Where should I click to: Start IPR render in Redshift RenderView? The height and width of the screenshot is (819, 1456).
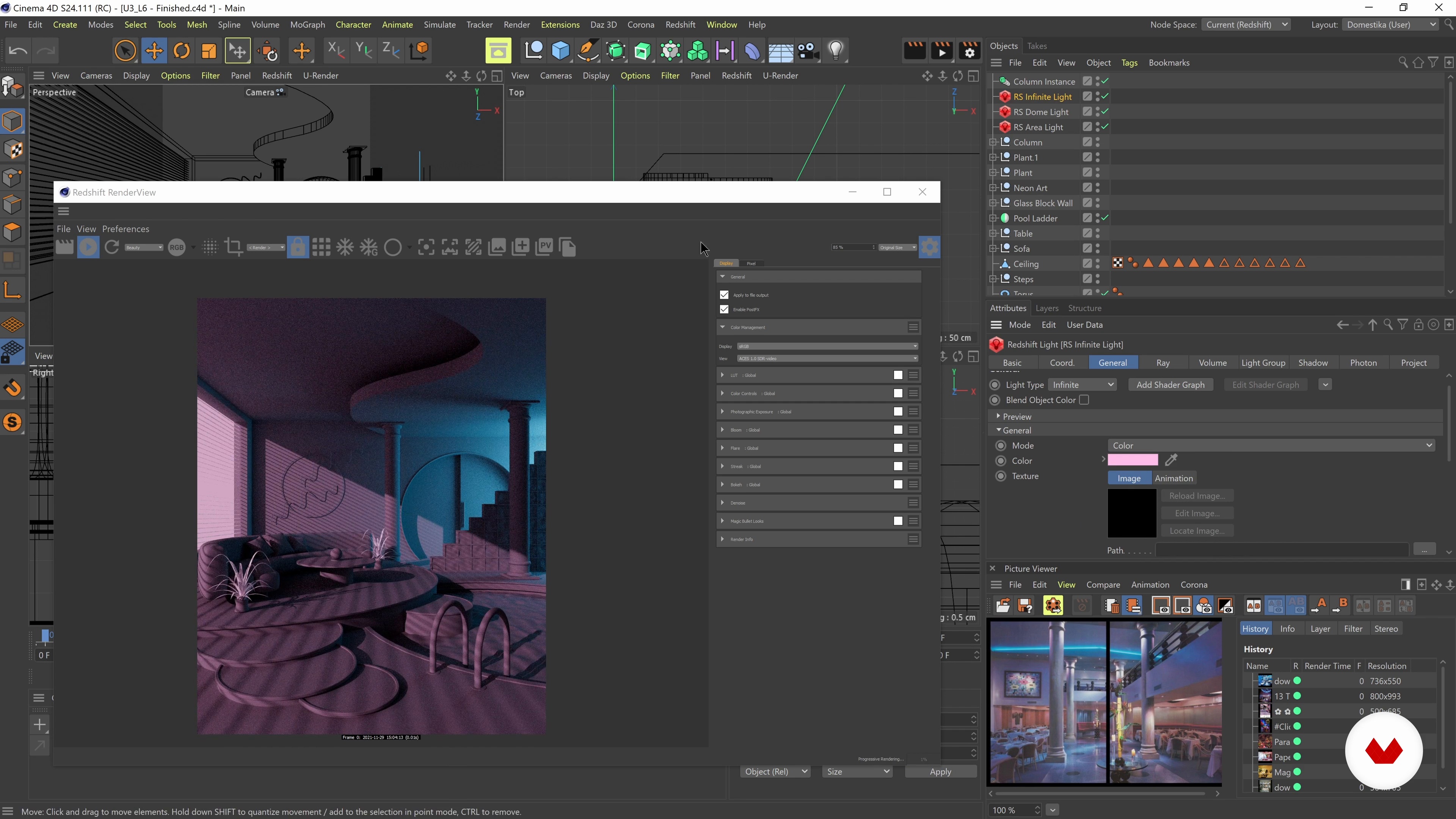tap(88, 247)
